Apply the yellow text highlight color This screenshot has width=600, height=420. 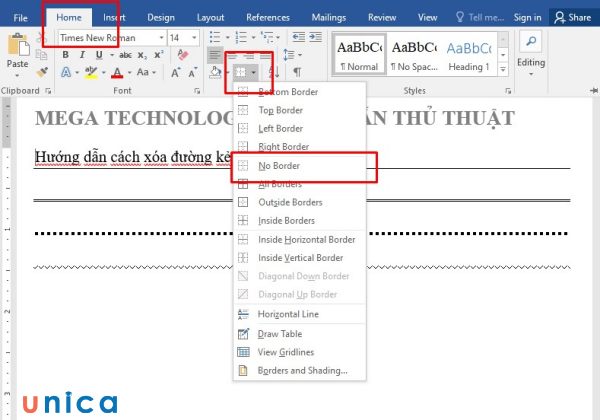pos(91,72)
